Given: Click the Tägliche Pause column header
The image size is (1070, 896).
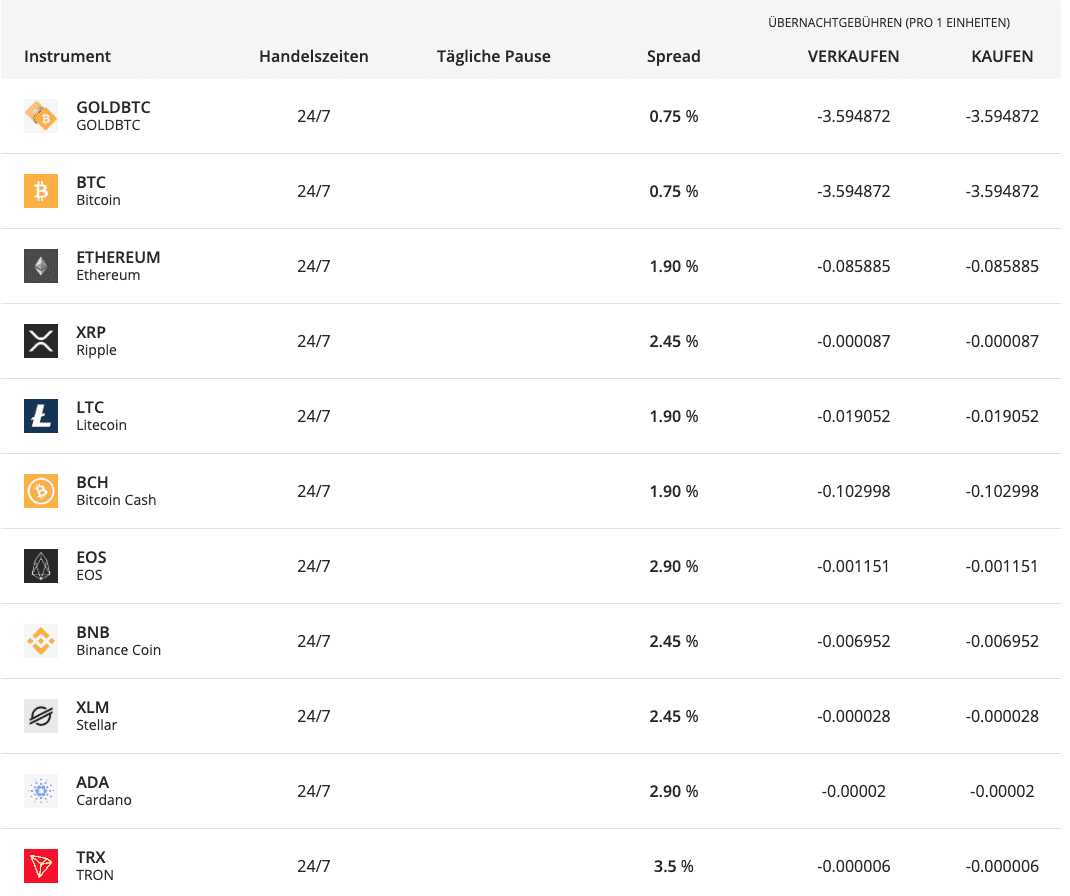Looking at the screenshot, I should (493, 57).
